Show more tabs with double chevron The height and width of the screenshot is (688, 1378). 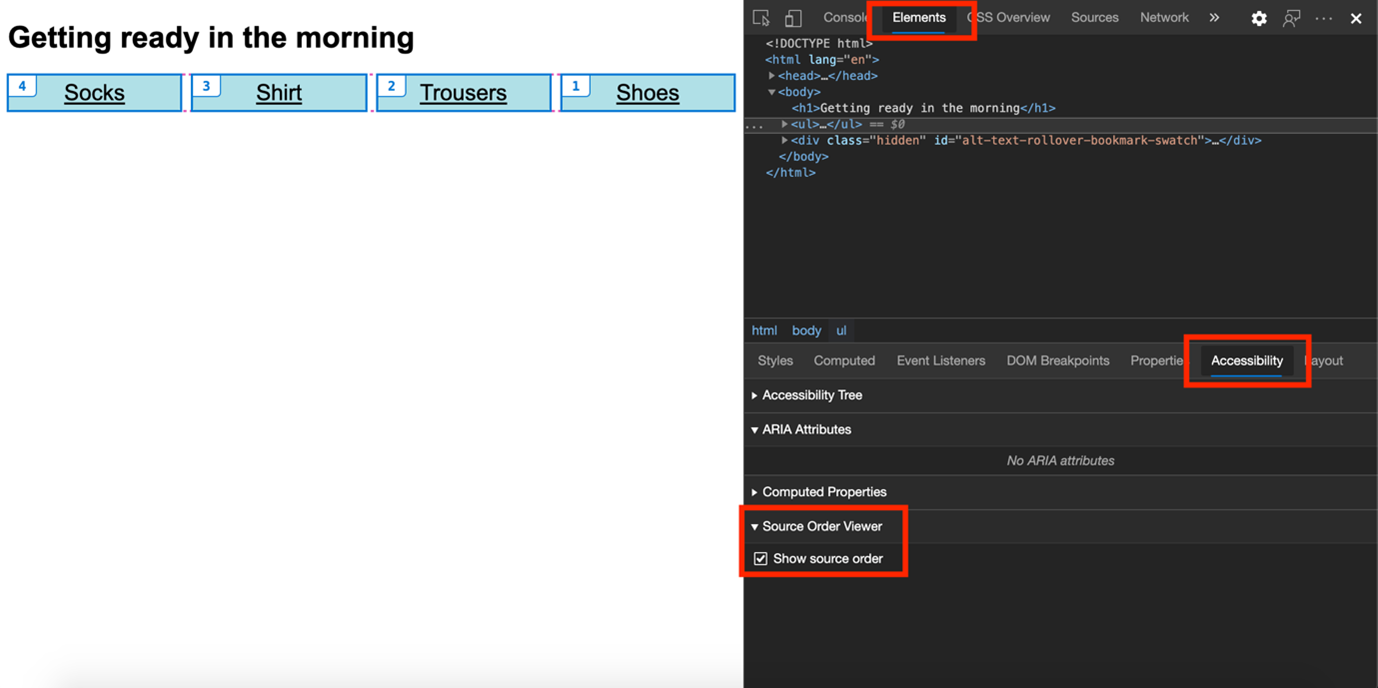[x=1214, y=17]
